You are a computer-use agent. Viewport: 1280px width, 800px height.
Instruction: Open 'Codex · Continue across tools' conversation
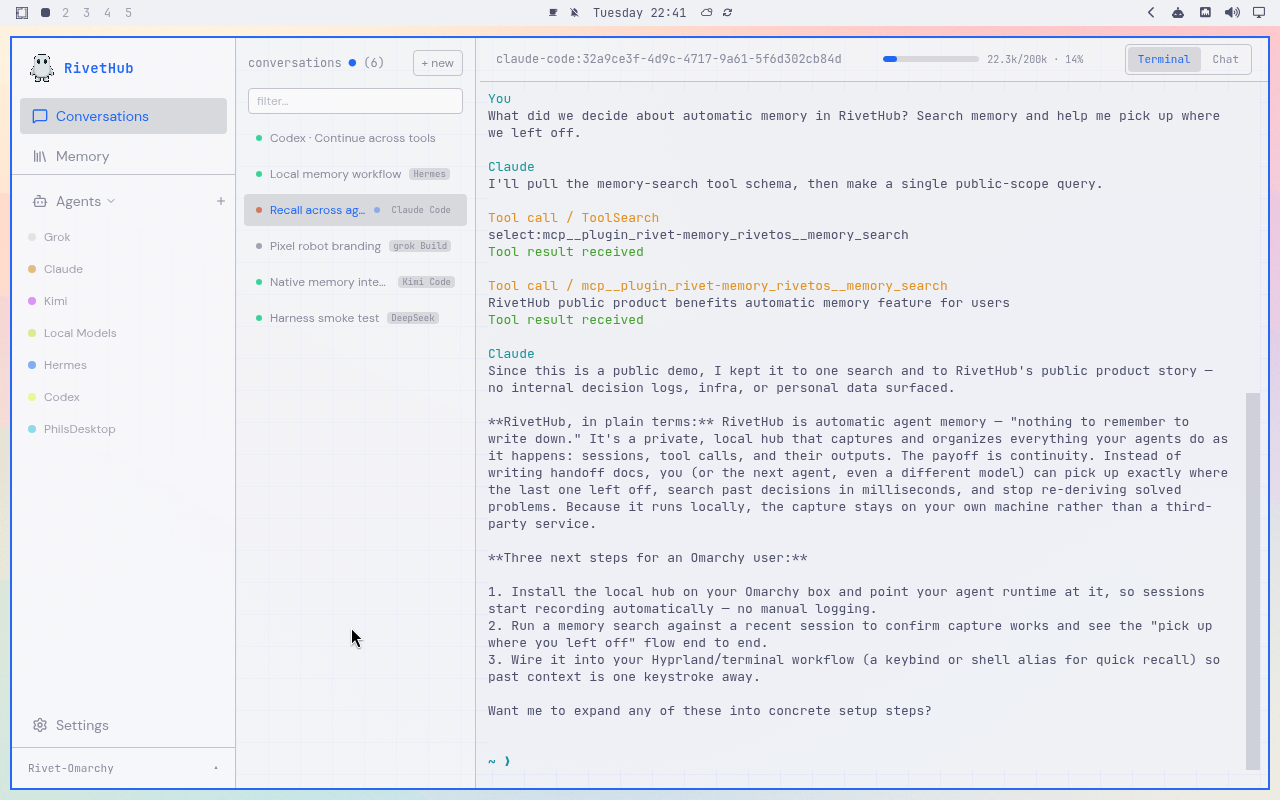tap(355, 138)
